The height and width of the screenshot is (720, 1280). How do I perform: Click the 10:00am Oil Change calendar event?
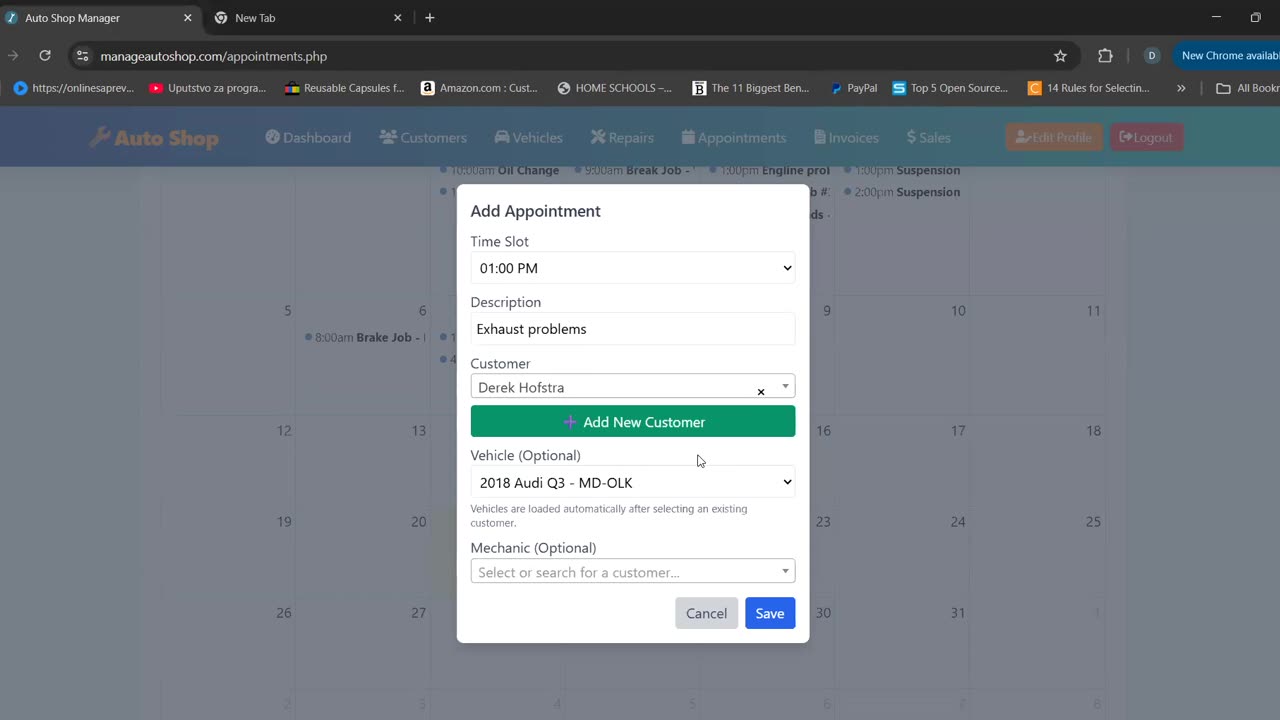tap(499, 170)
